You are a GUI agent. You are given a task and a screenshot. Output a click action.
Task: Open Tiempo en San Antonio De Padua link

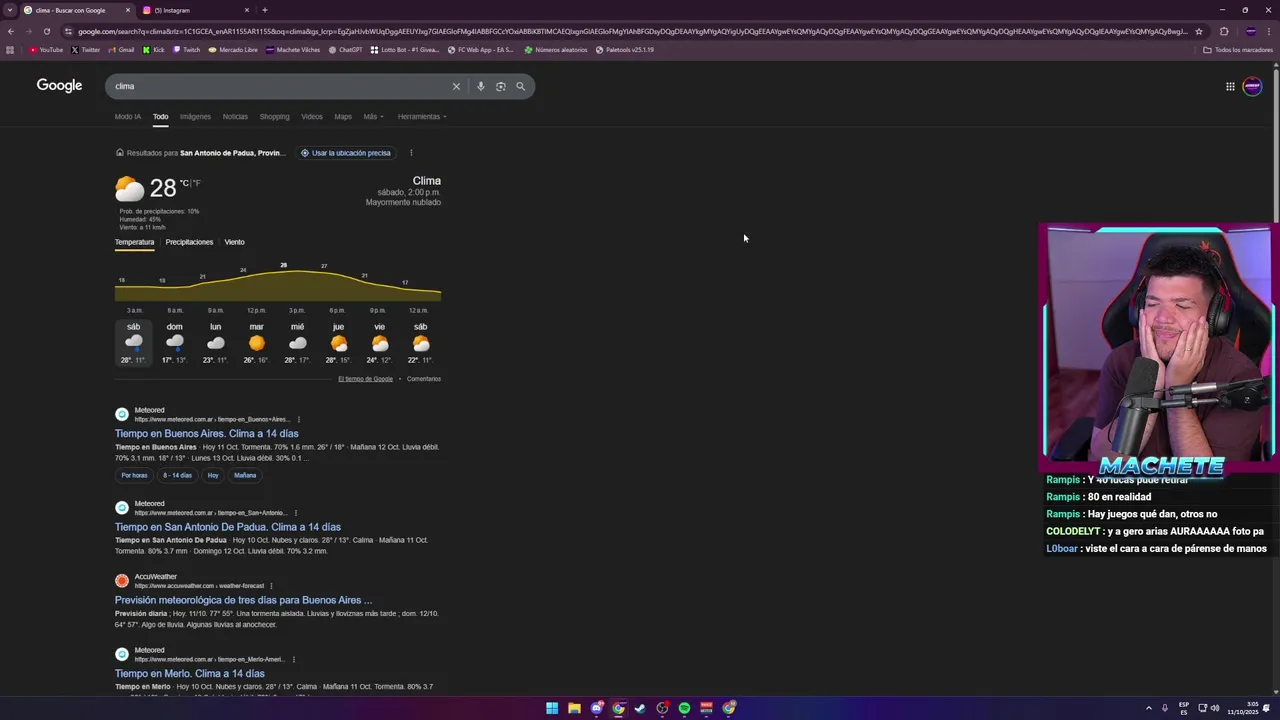pos(228,527)
